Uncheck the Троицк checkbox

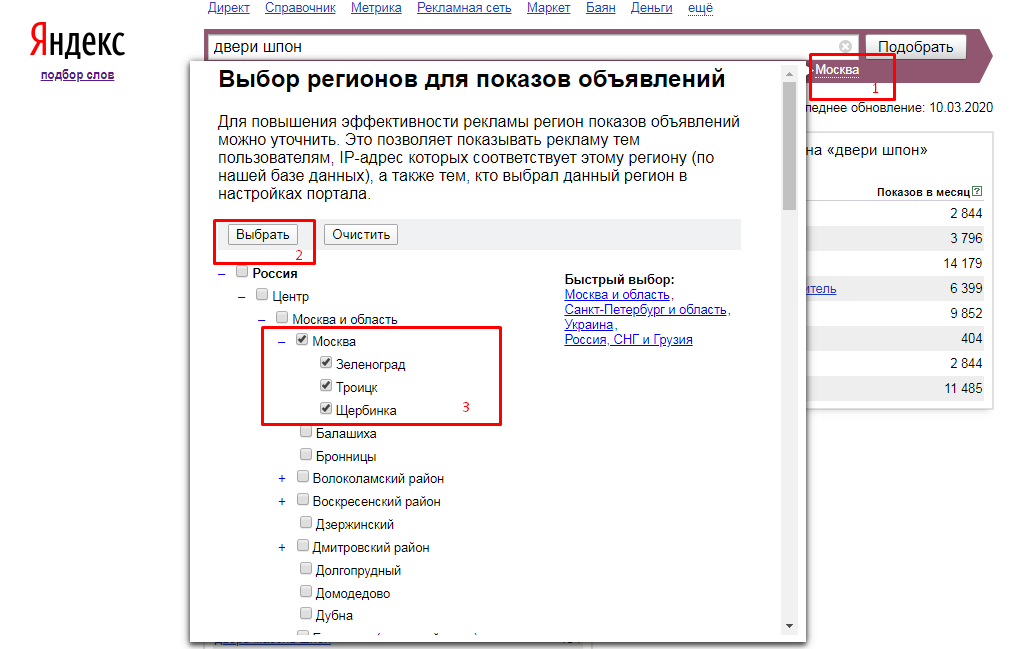(x=325, y=385)
